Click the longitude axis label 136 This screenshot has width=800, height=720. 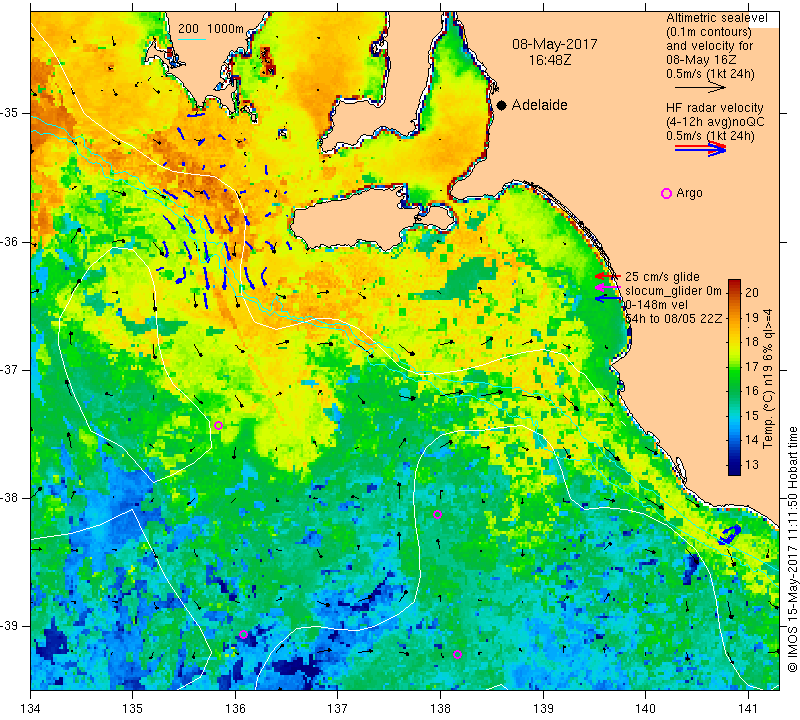235,709
